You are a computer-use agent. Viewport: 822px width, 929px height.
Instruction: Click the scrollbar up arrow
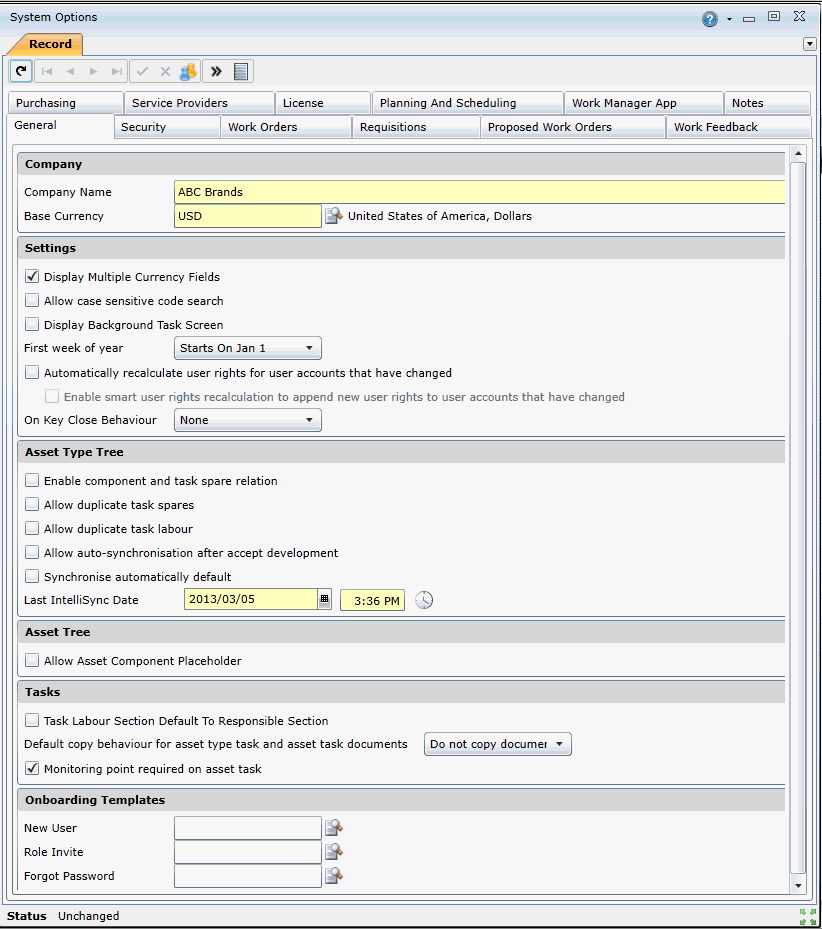pos(798,153)
